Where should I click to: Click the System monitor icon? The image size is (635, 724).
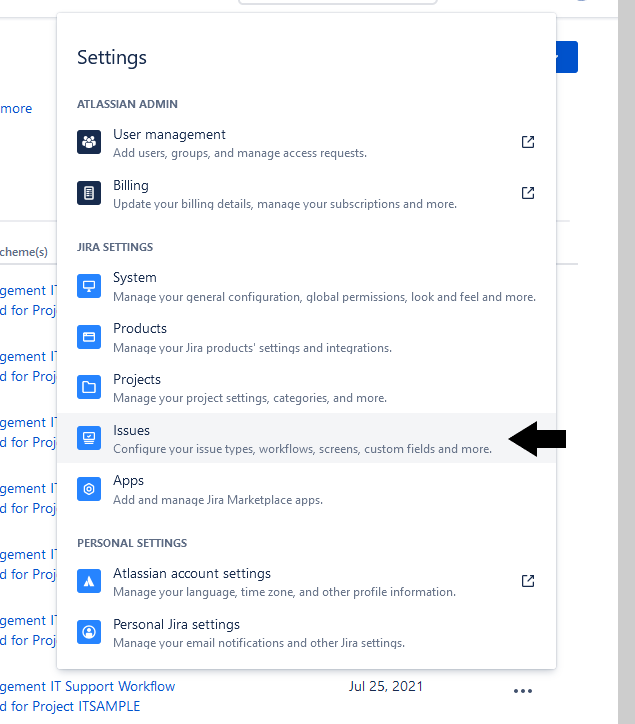[x=89, y=286]
